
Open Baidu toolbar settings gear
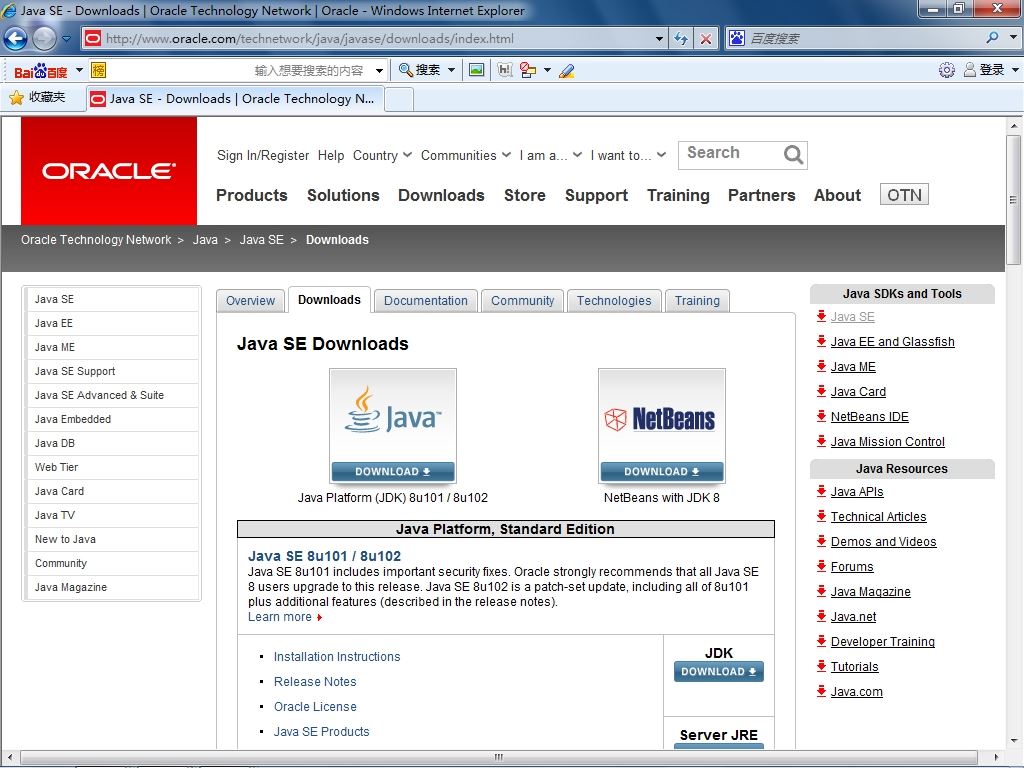point(946,70)
